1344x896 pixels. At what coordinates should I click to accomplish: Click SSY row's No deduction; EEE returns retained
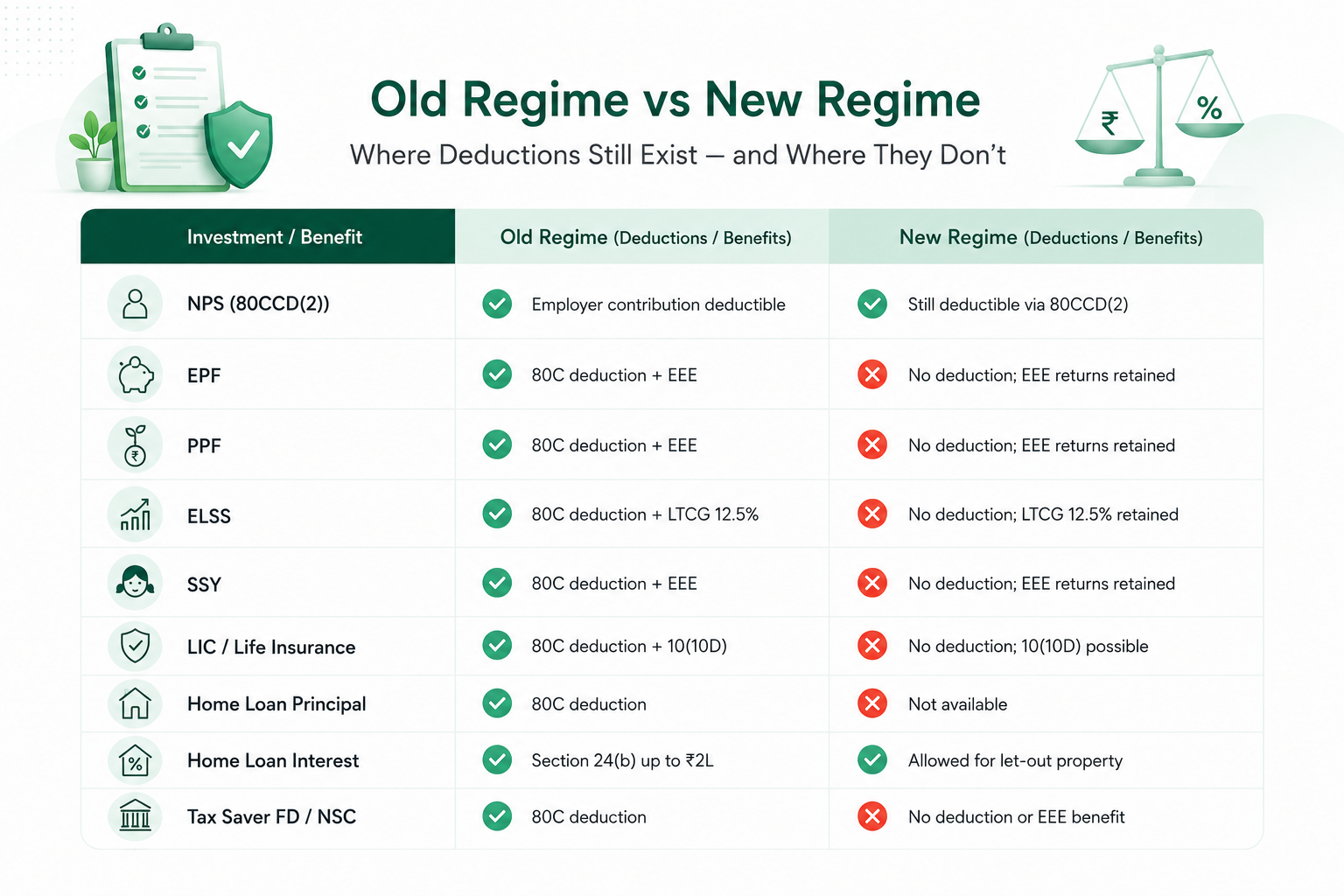pyautogui.click(x=1041, y=584)
